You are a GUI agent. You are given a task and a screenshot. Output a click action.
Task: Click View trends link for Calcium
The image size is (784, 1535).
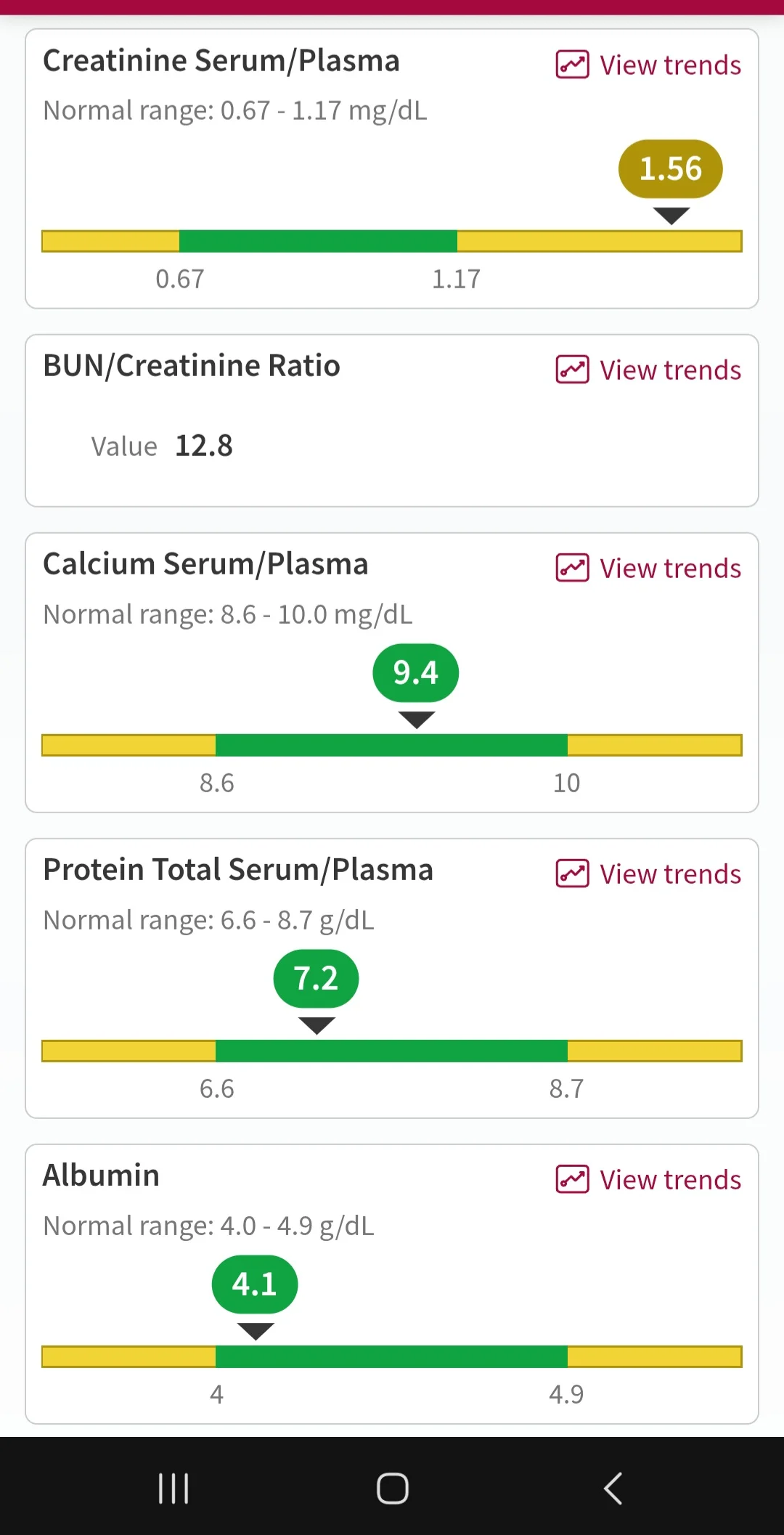(670, 569)
